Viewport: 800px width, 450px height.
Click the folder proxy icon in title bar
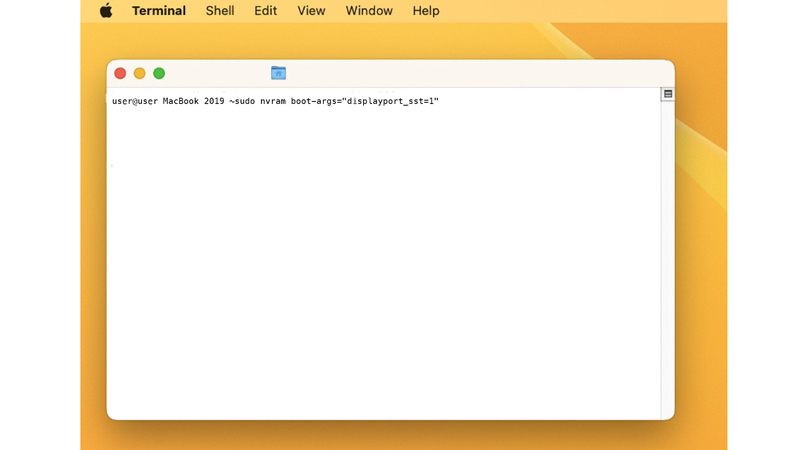coord(279,73)
